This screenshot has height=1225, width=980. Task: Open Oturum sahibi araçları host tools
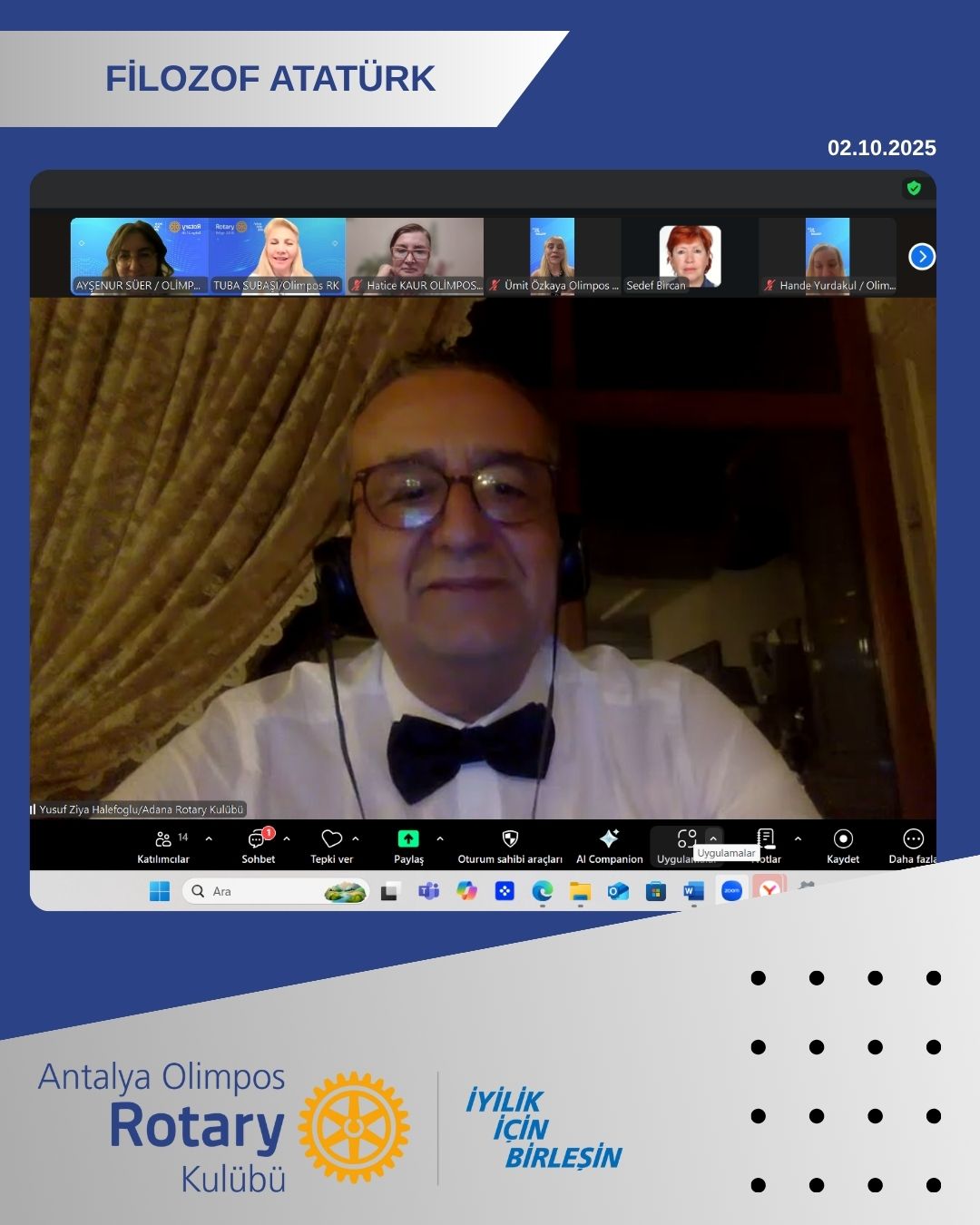pos(510,839)
